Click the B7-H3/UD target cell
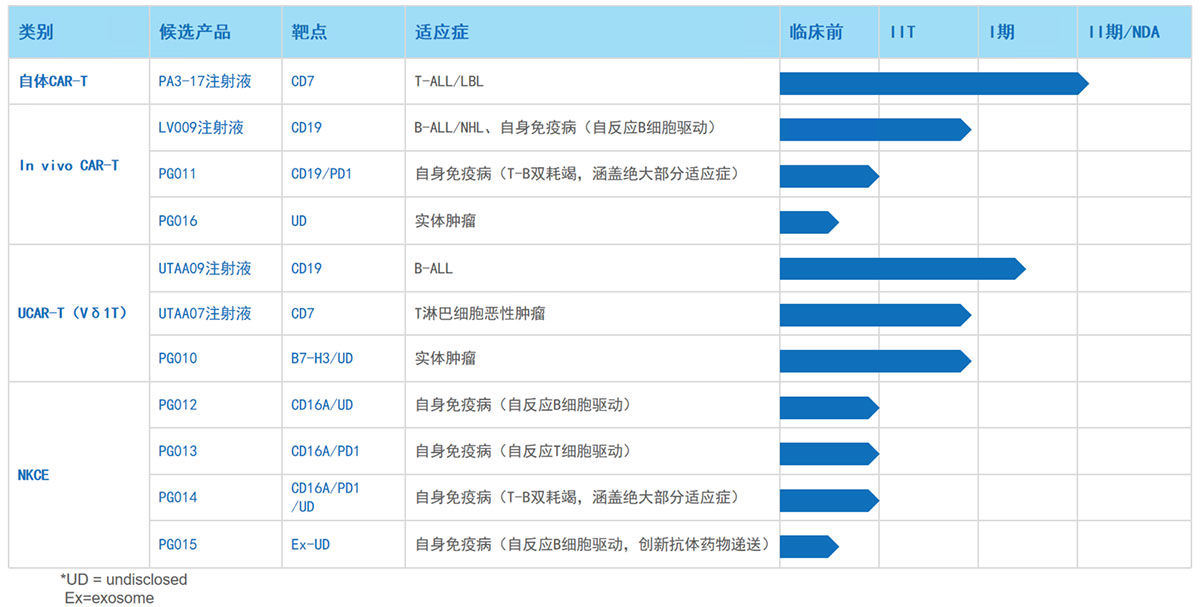Viewport: 1200px width, 607px height. 321,359
